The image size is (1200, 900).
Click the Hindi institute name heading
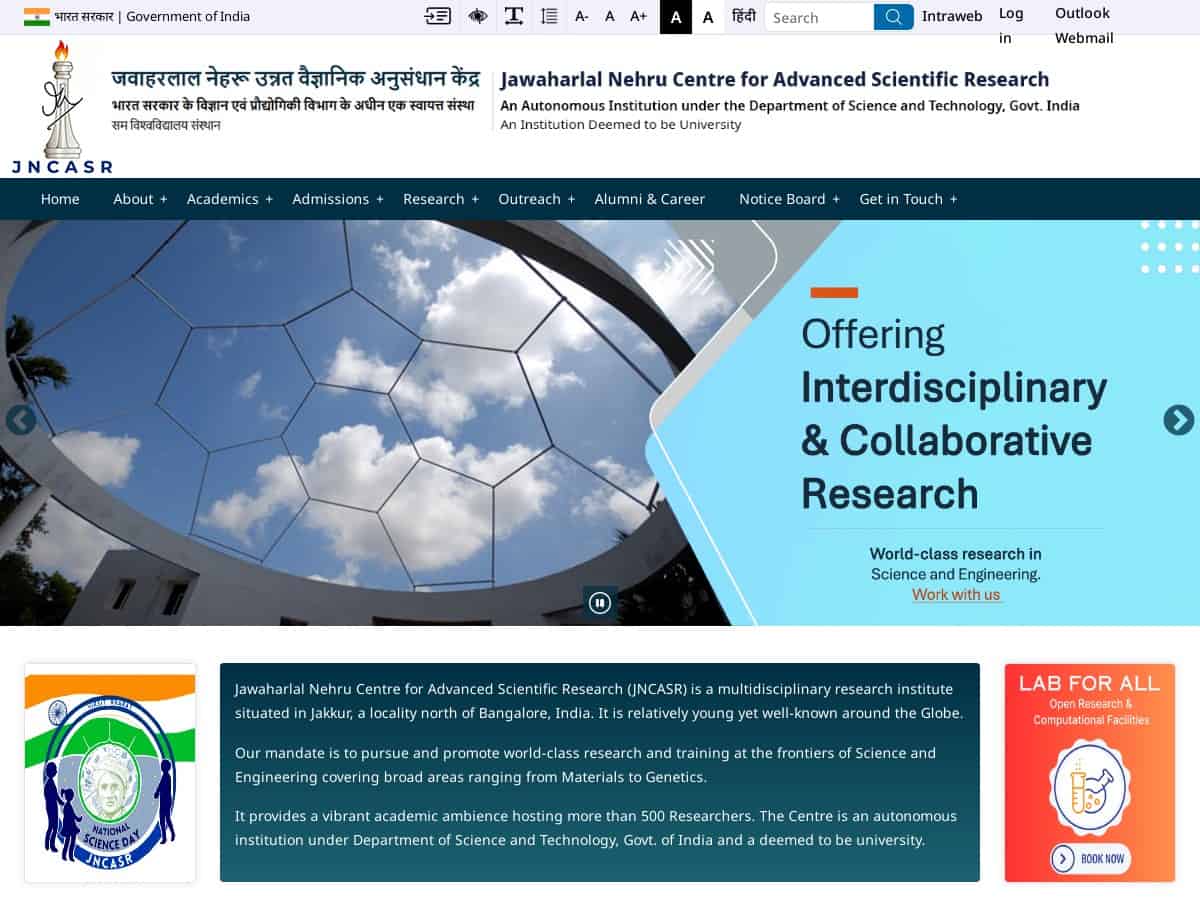tap(296, 79)
